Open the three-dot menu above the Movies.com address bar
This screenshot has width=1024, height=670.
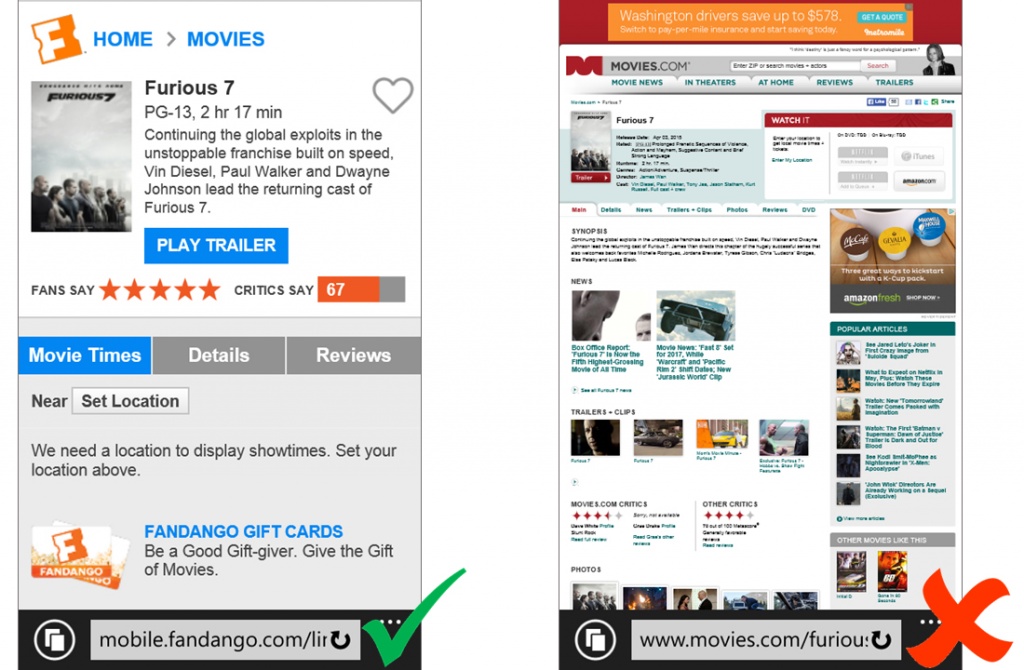point(931,622)
